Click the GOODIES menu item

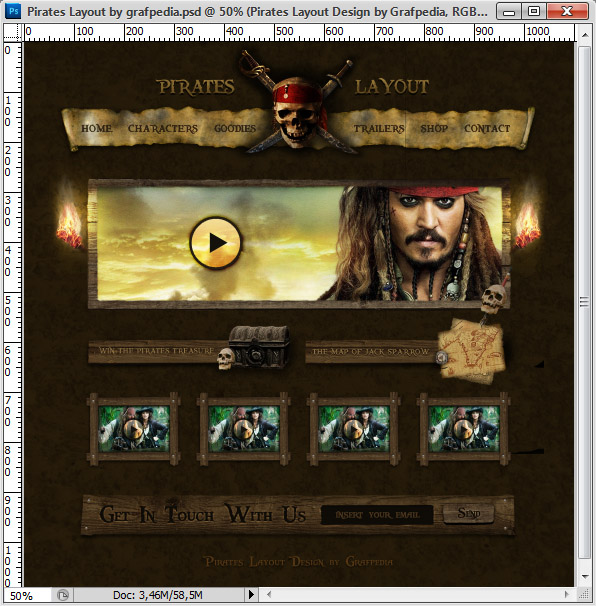tap(235, 128)
